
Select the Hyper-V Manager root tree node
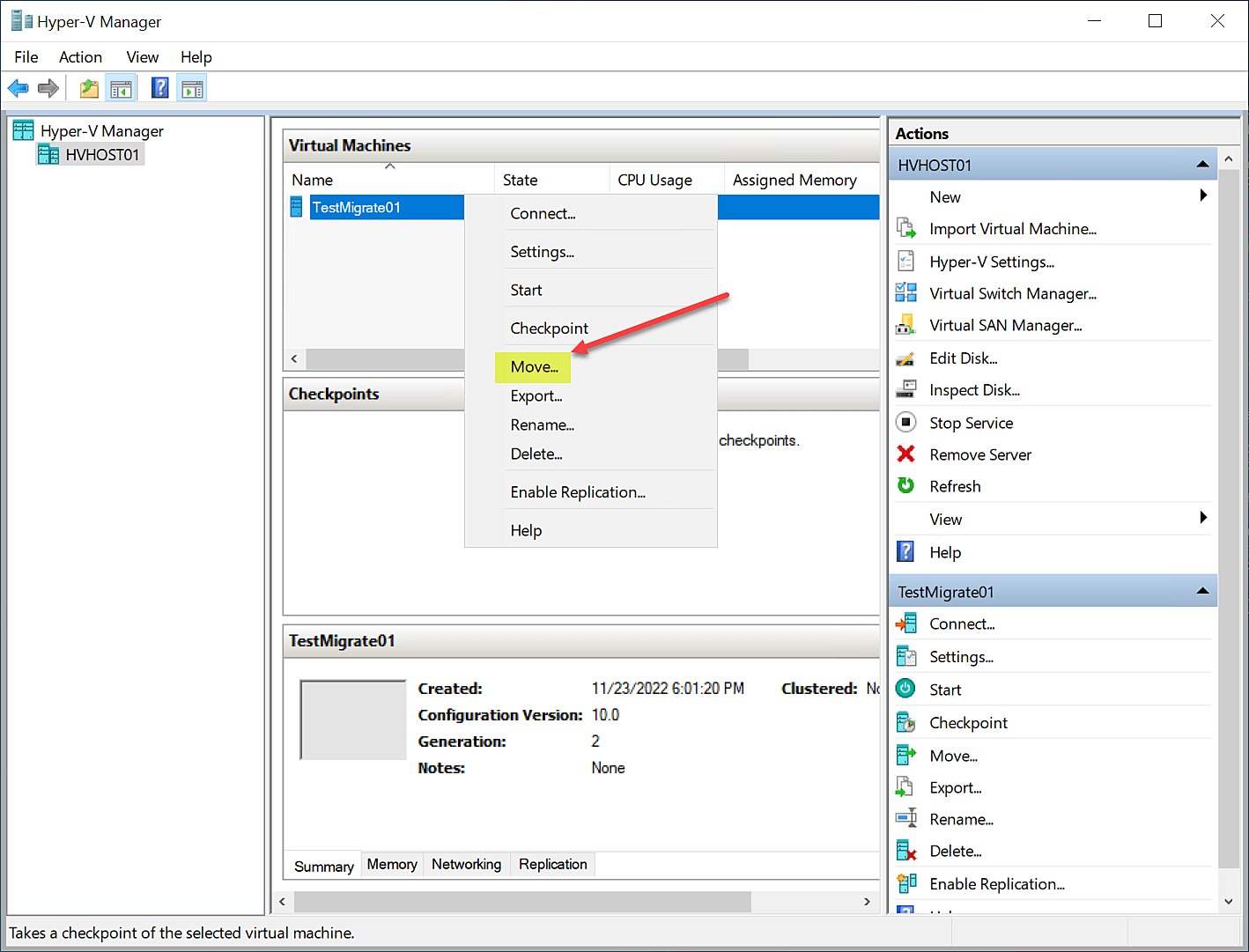tap(101, 131)
